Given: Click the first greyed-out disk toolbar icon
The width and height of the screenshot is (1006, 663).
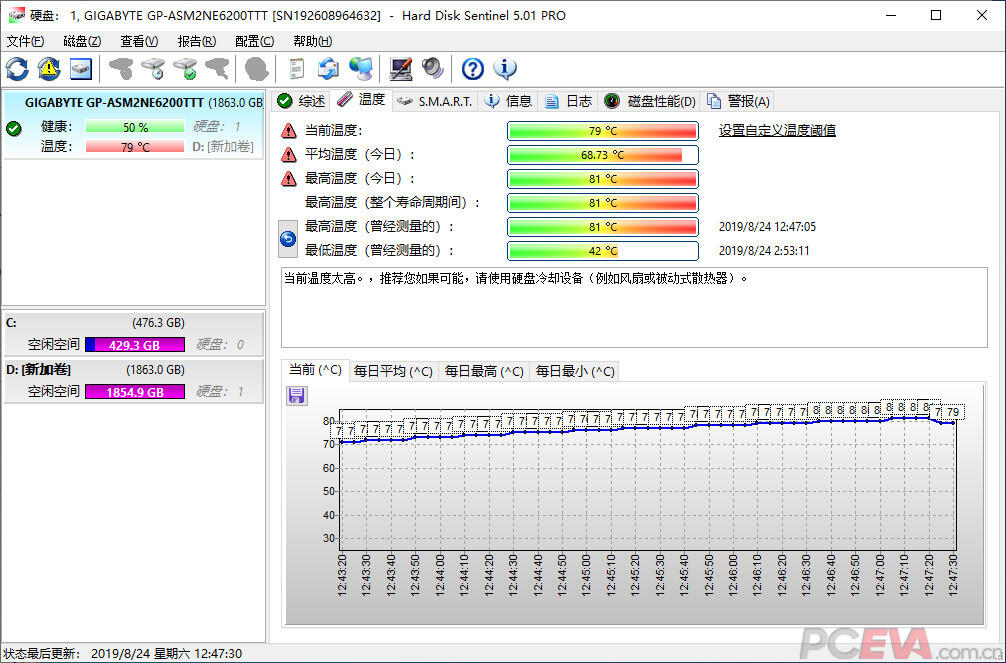Looking at the screenshot, I should [121, 69].
